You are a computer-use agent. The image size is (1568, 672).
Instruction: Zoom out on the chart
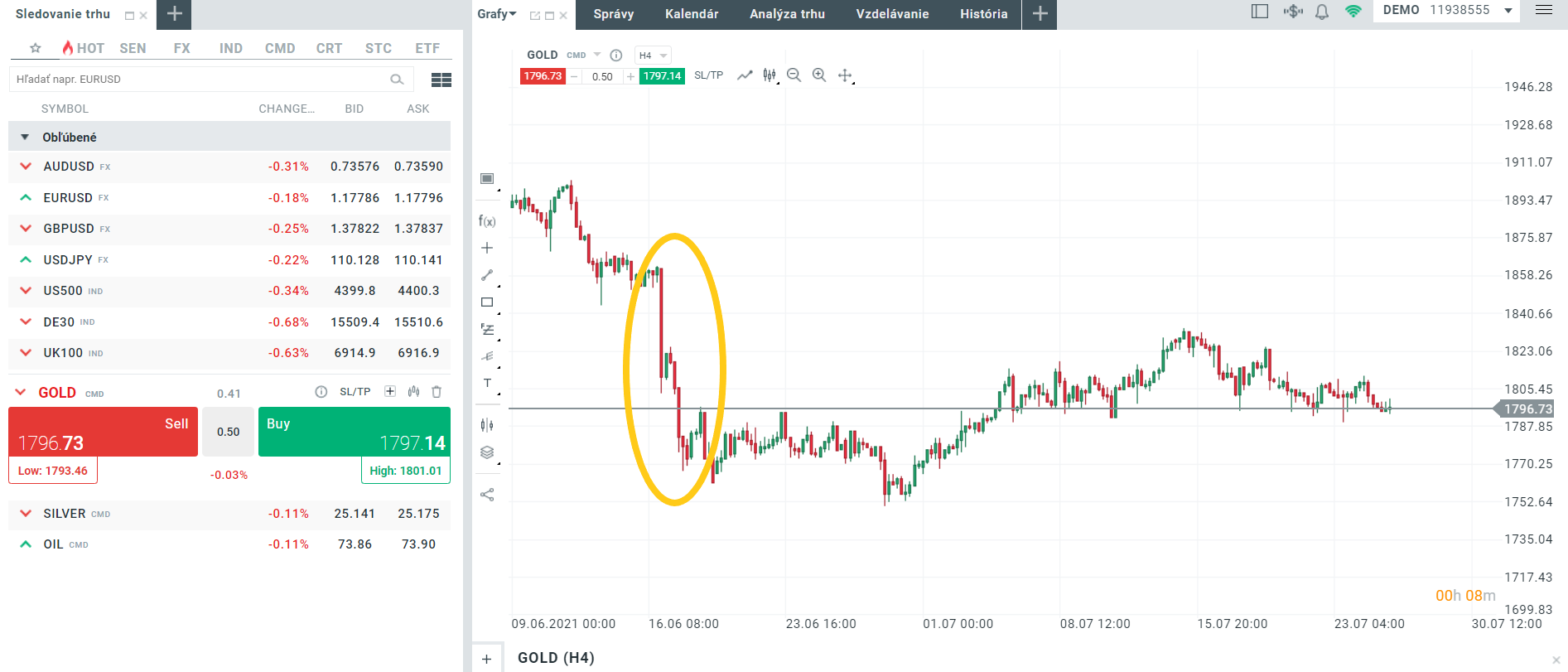794,75
